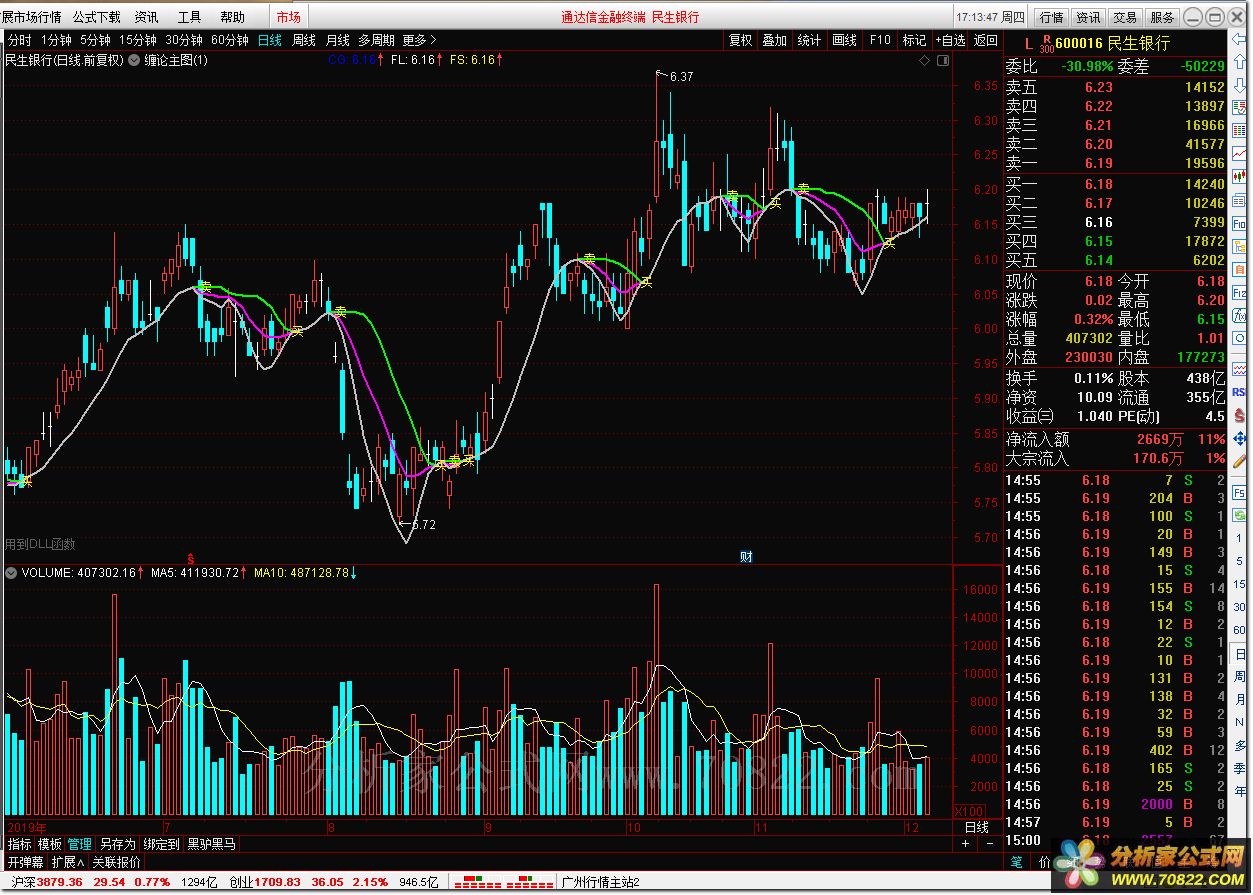The width and height of the screenshot is (1253, 895).
Task: Open the 帮助 menu
Action: (x=232, y=17)
